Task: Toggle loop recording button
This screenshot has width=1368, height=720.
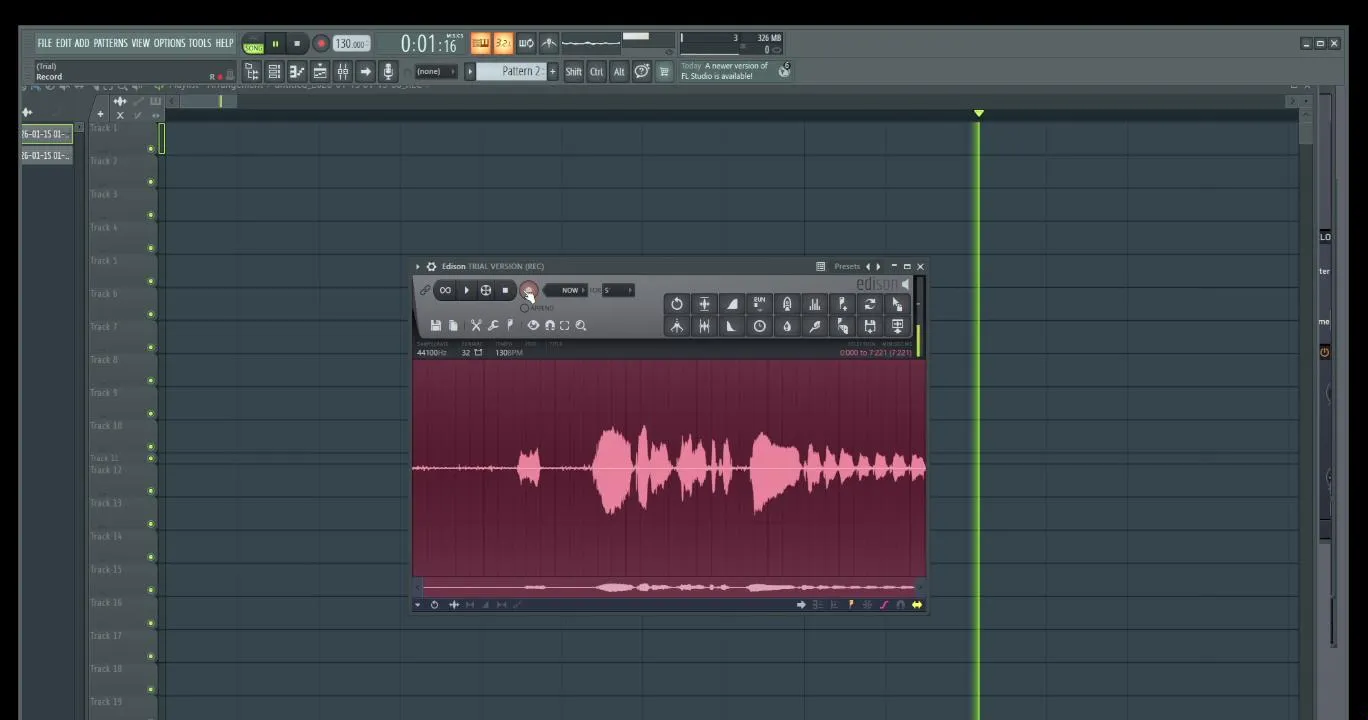Action: click(x=526, y=43)
